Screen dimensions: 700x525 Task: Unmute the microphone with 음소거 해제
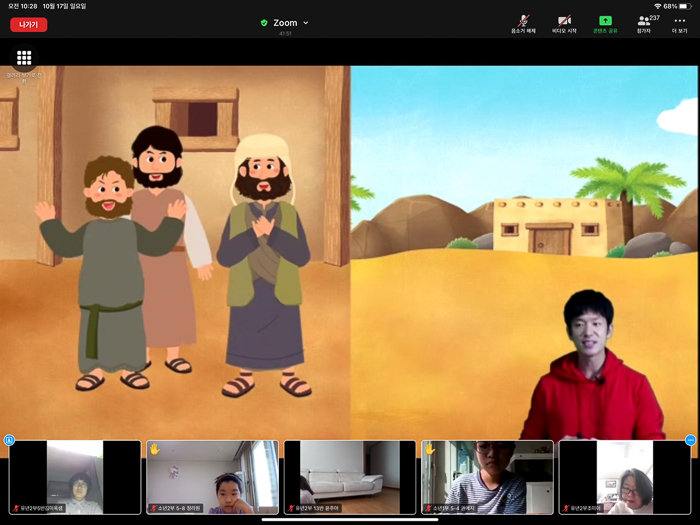pyautogui.click(x=523, y=24)
